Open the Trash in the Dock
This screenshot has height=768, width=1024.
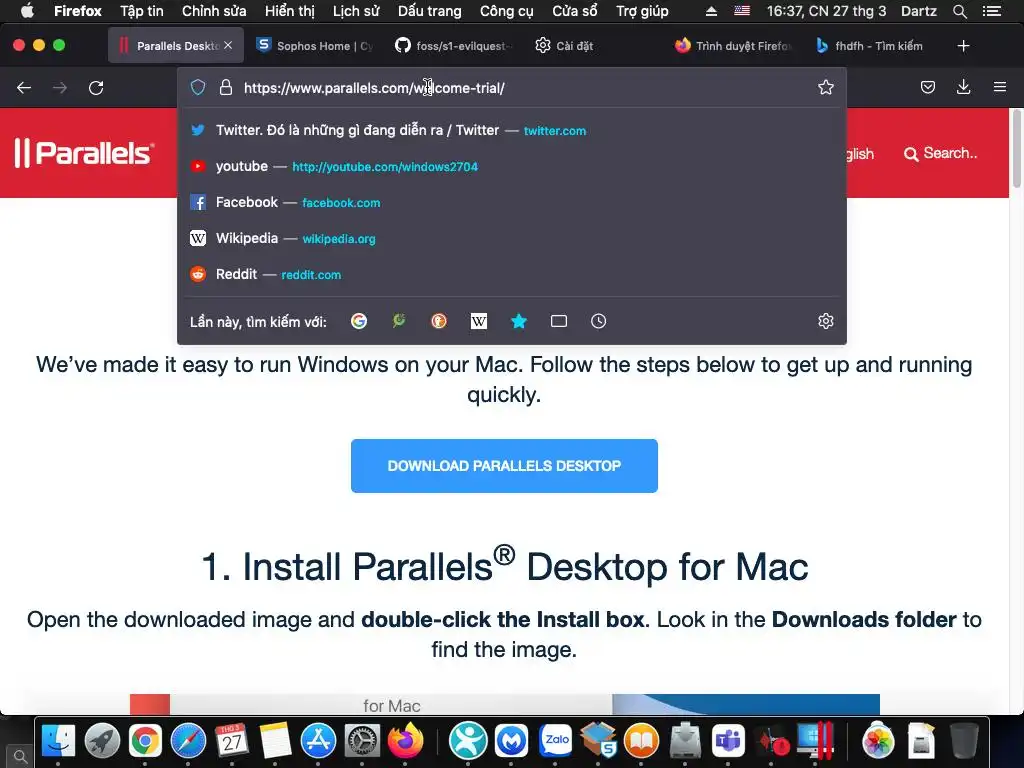(x=965, y=741)
